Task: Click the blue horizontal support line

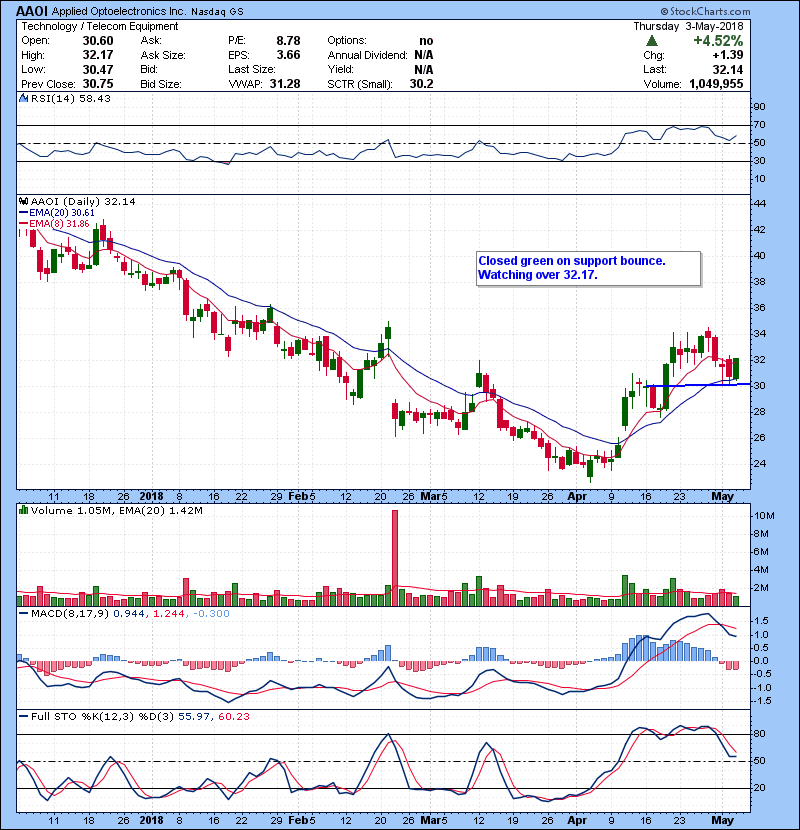Action: click(697, 385)
